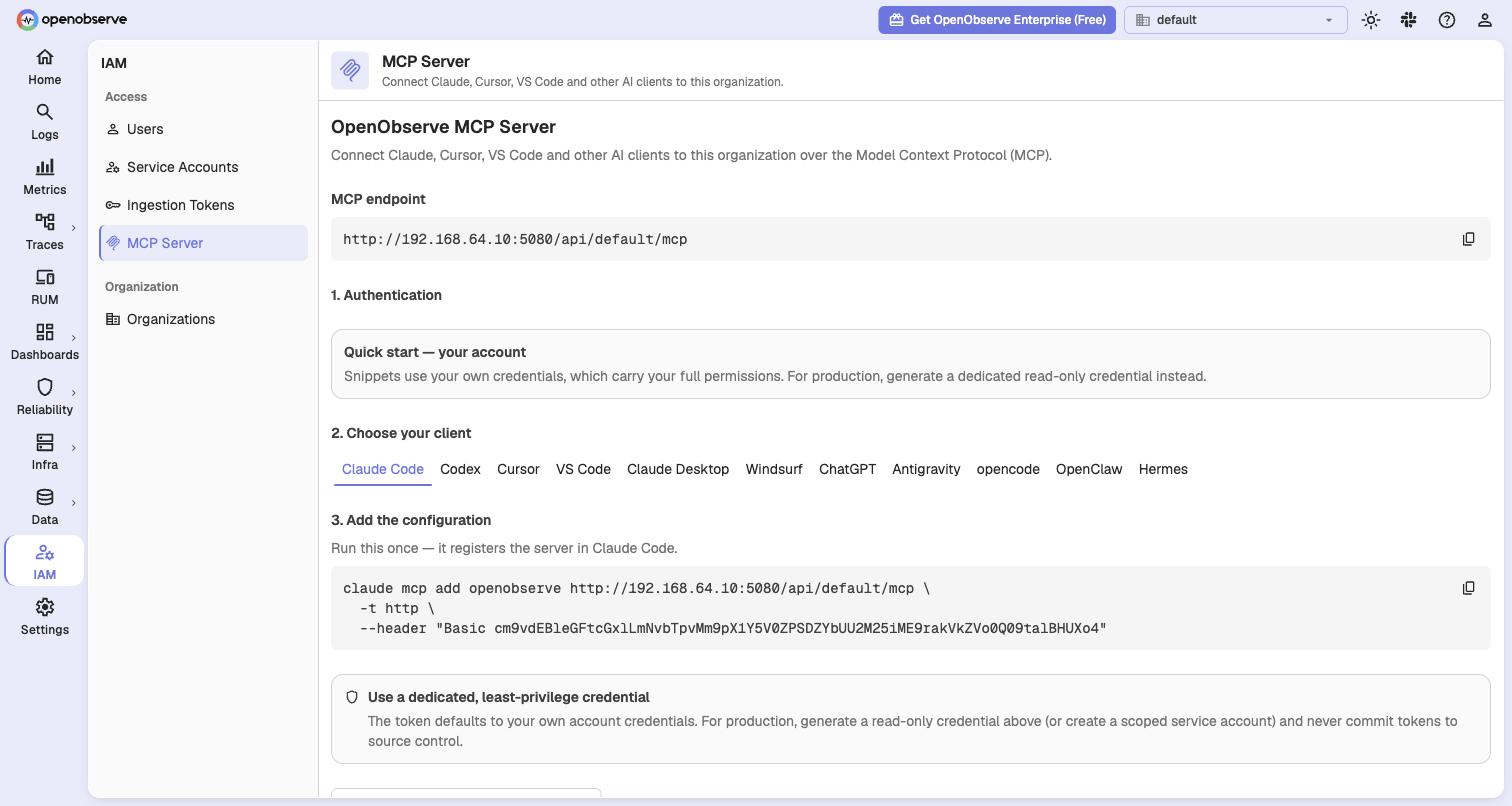Open Users in the IAM menu
Screen dimensions: 1512x806
[x=204, y=129]
